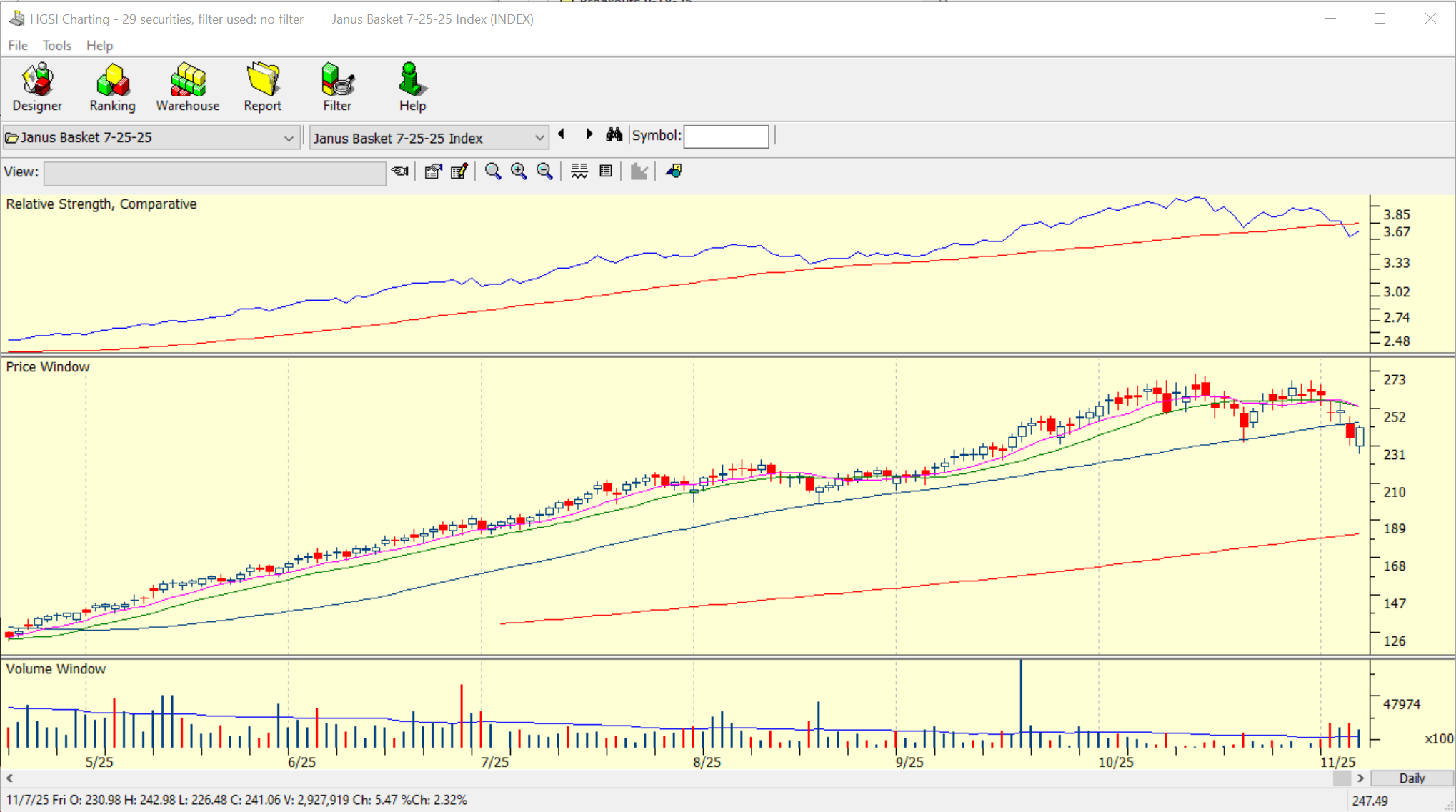Image resolution: width=1456 pixels, height=812 pixels.
Task: Click the zoom out magnifier icon
Action: pos(544,171)
